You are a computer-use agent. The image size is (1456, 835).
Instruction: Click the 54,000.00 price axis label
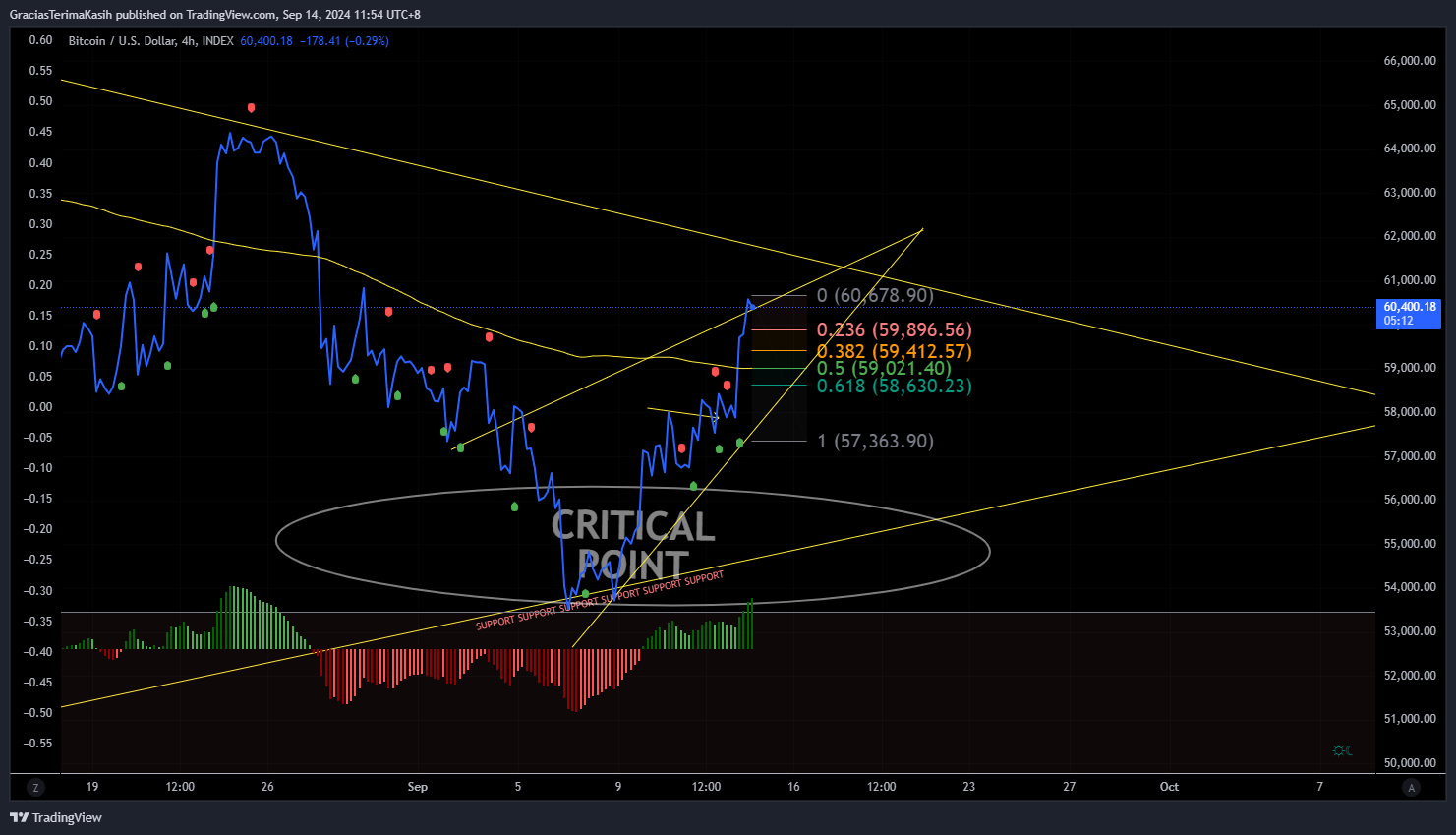(x=1410, y=587)
